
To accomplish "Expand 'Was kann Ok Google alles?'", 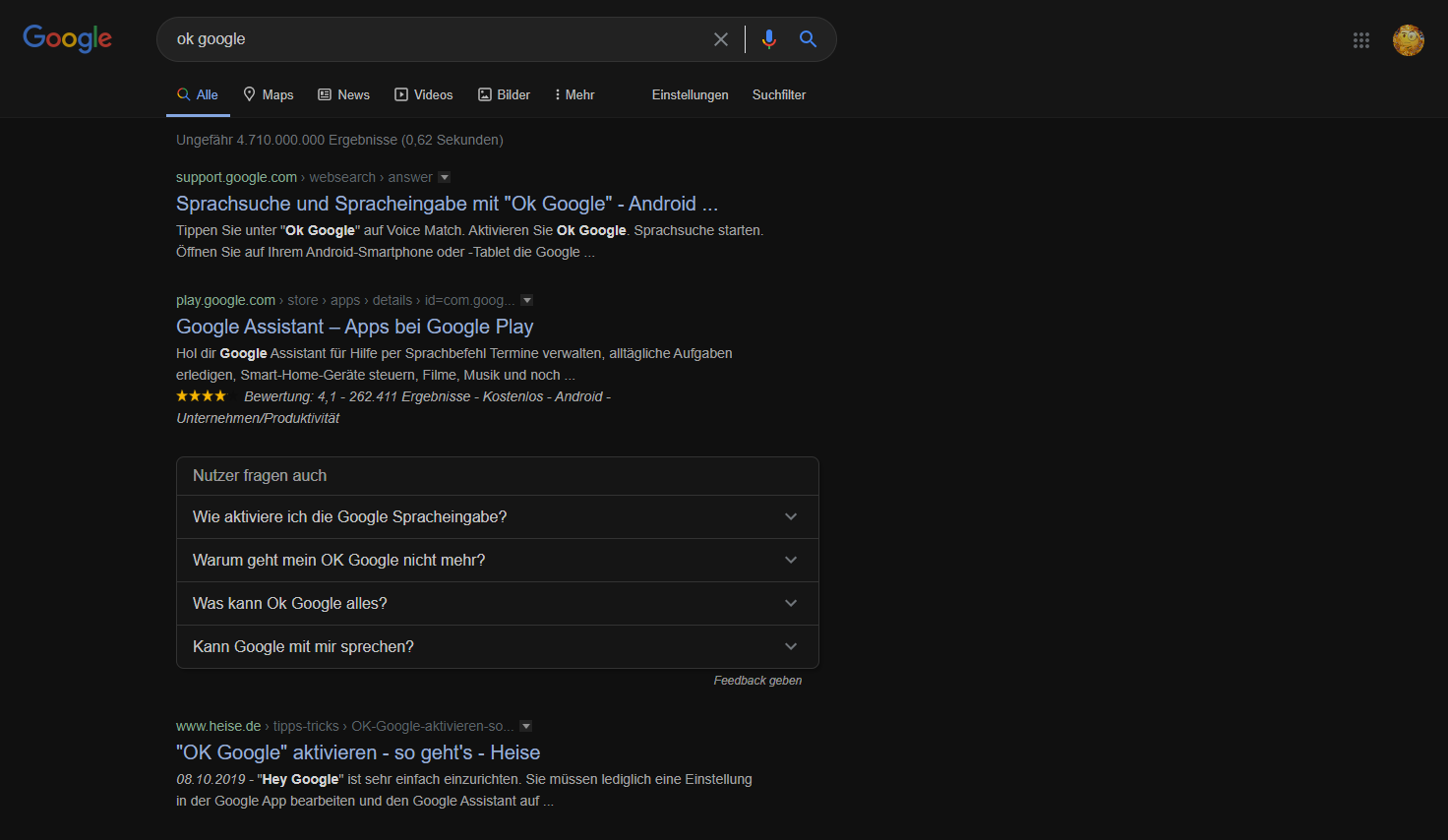I will coord(498,604).
